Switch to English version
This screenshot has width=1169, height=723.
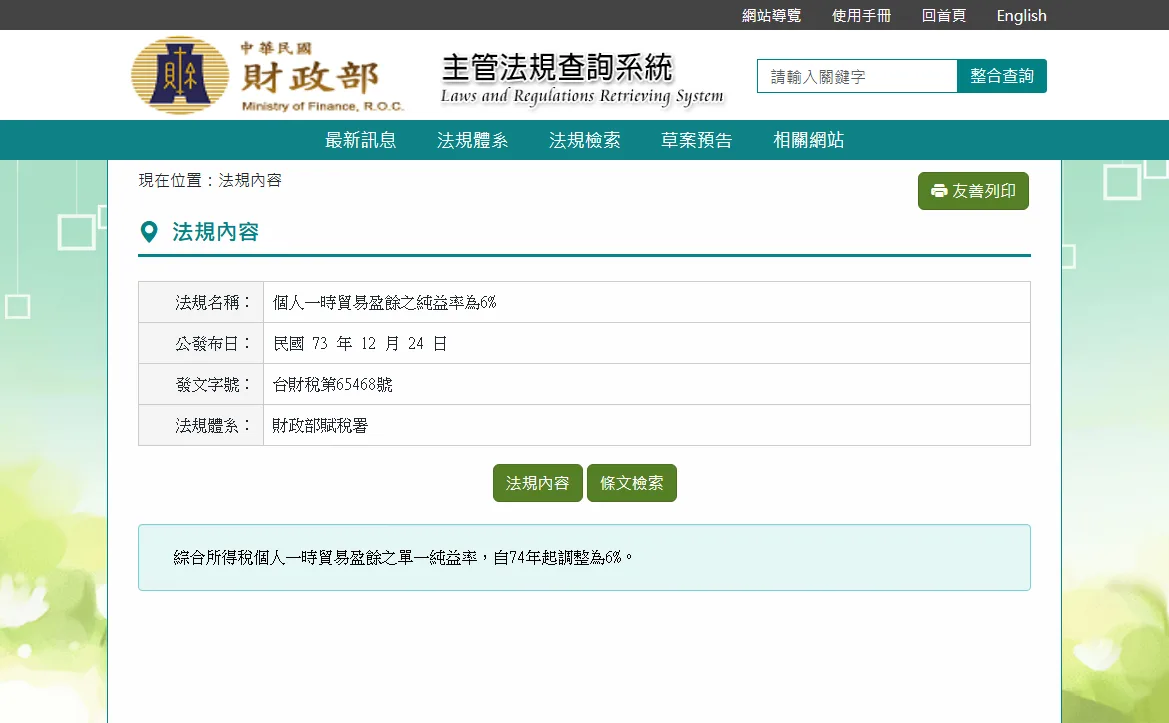point(1021,16)
